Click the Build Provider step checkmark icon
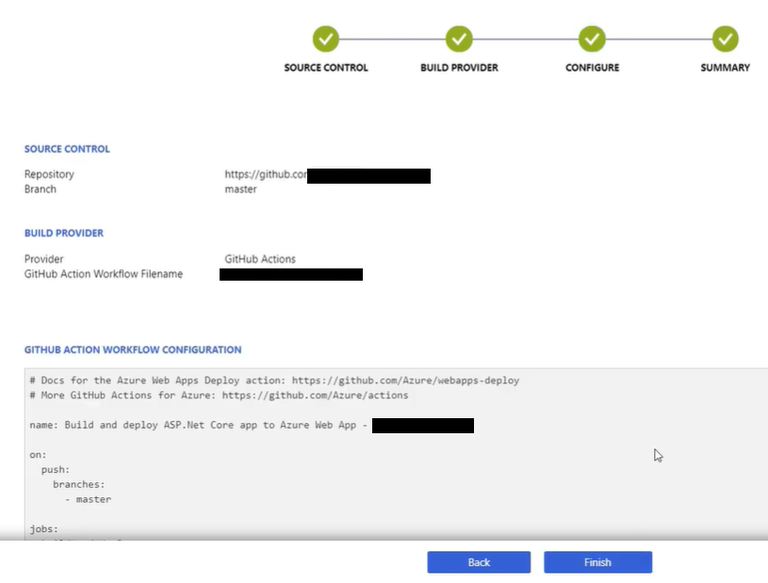Viewport: 768px width, 583px height. pyautogui.click(x=459, y=39)
